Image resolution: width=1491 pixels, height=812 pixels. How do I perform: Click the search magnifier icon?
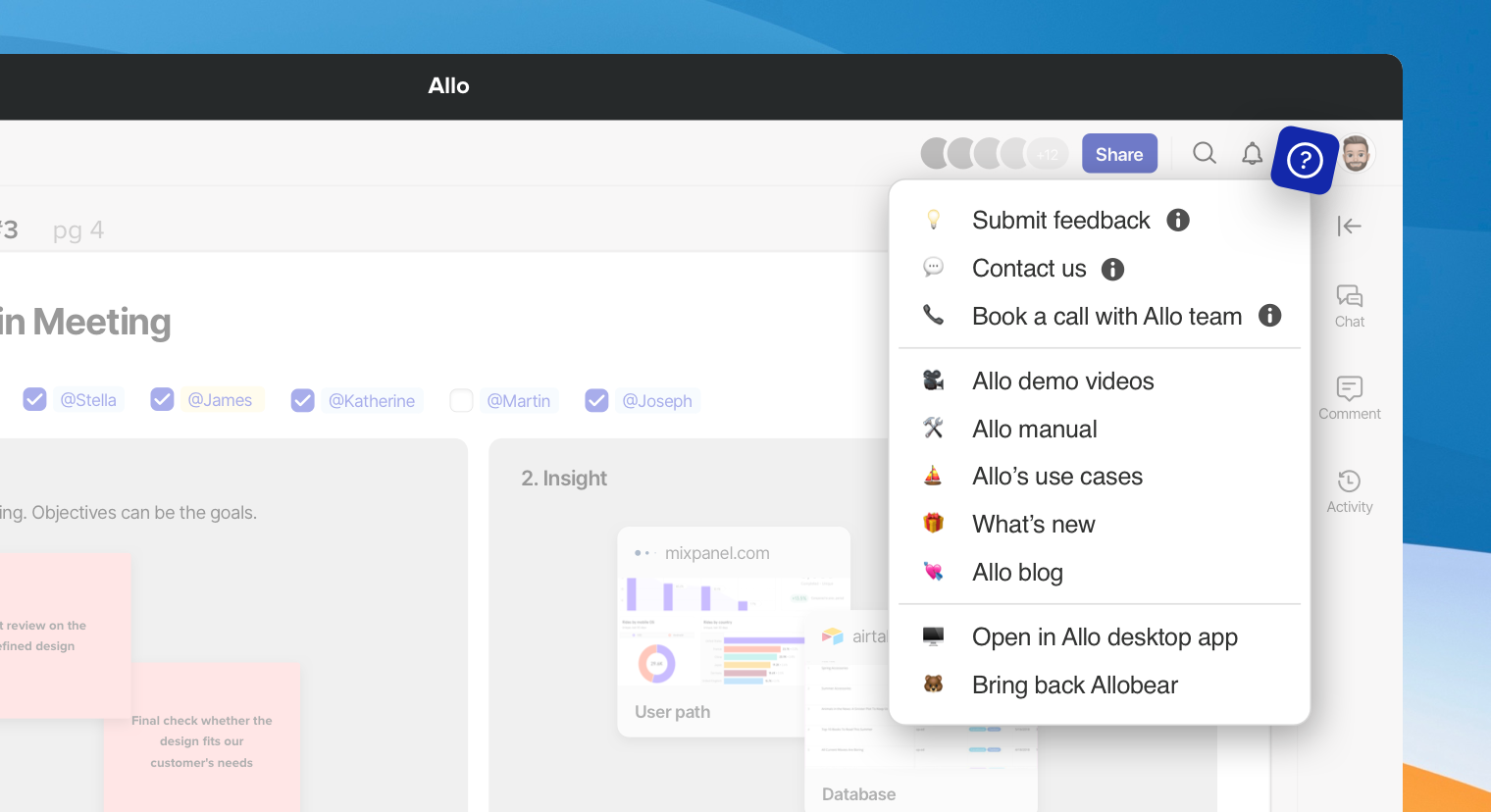pyautogui.click(x=1204, y=153)
